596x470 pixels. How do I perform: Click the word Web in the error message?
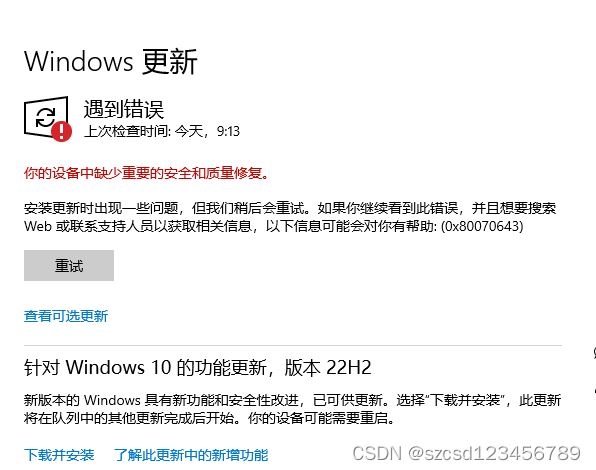click(38, 226)
